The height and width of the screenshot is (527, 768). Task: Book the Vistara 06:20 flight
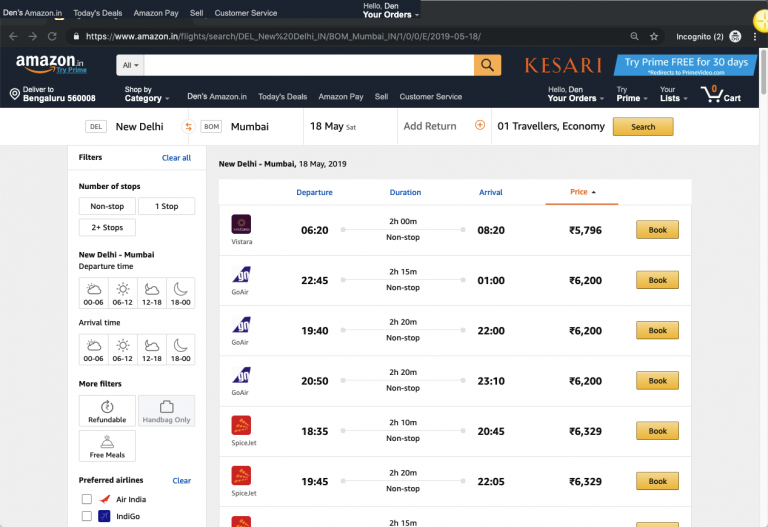[x=657, y=230]
